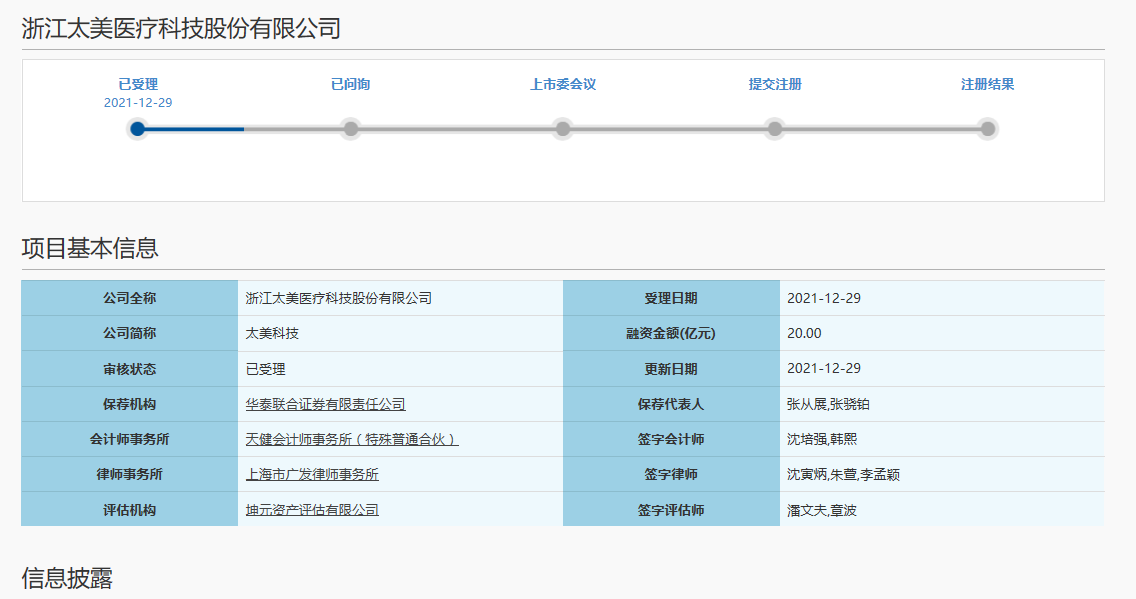Click the 保荐机构 header cell
1136x599 pixels.
pyautogui.click(x=130, y=404)
